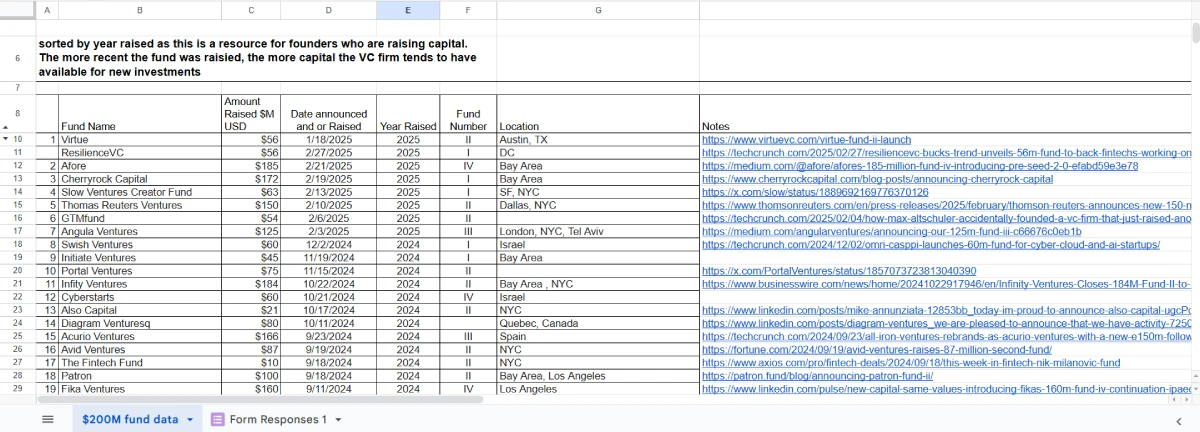Open the x.com slow status link
Screen dimensions: 1200x432
[x=815, y=192]
